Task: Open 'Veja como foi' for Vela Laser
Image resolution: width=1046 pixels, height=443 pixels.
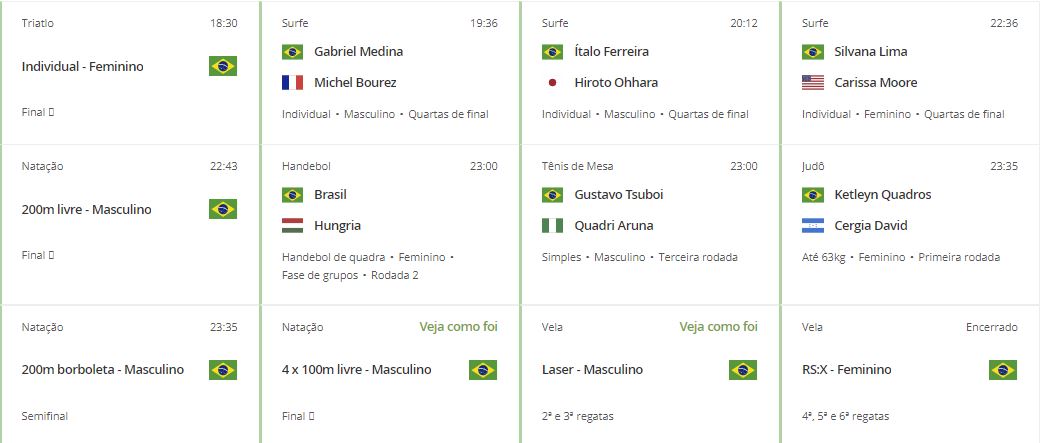Action: tap(718, 327)
